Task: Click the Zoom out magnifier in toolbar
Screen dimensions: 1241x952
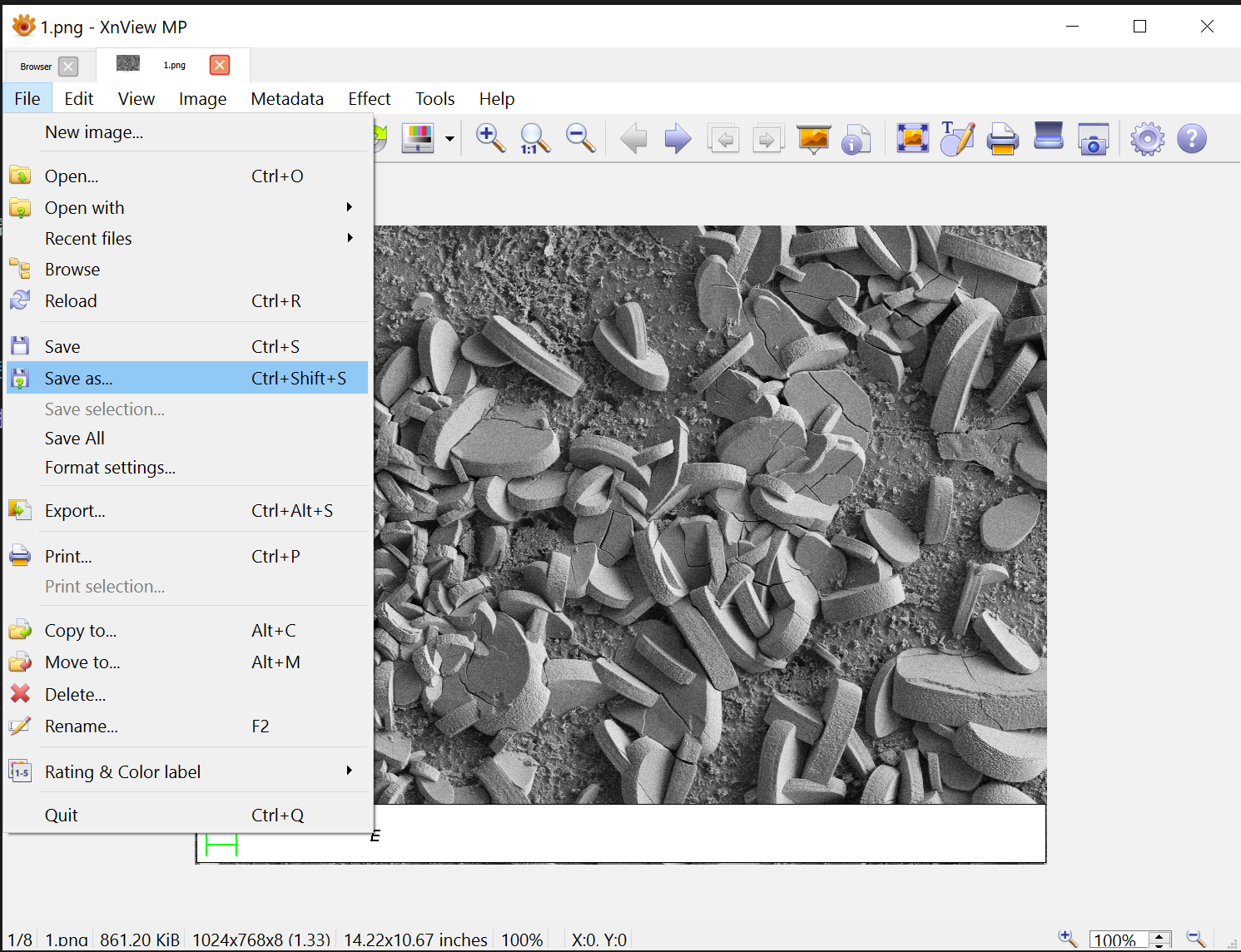Action: coord(580,138)
